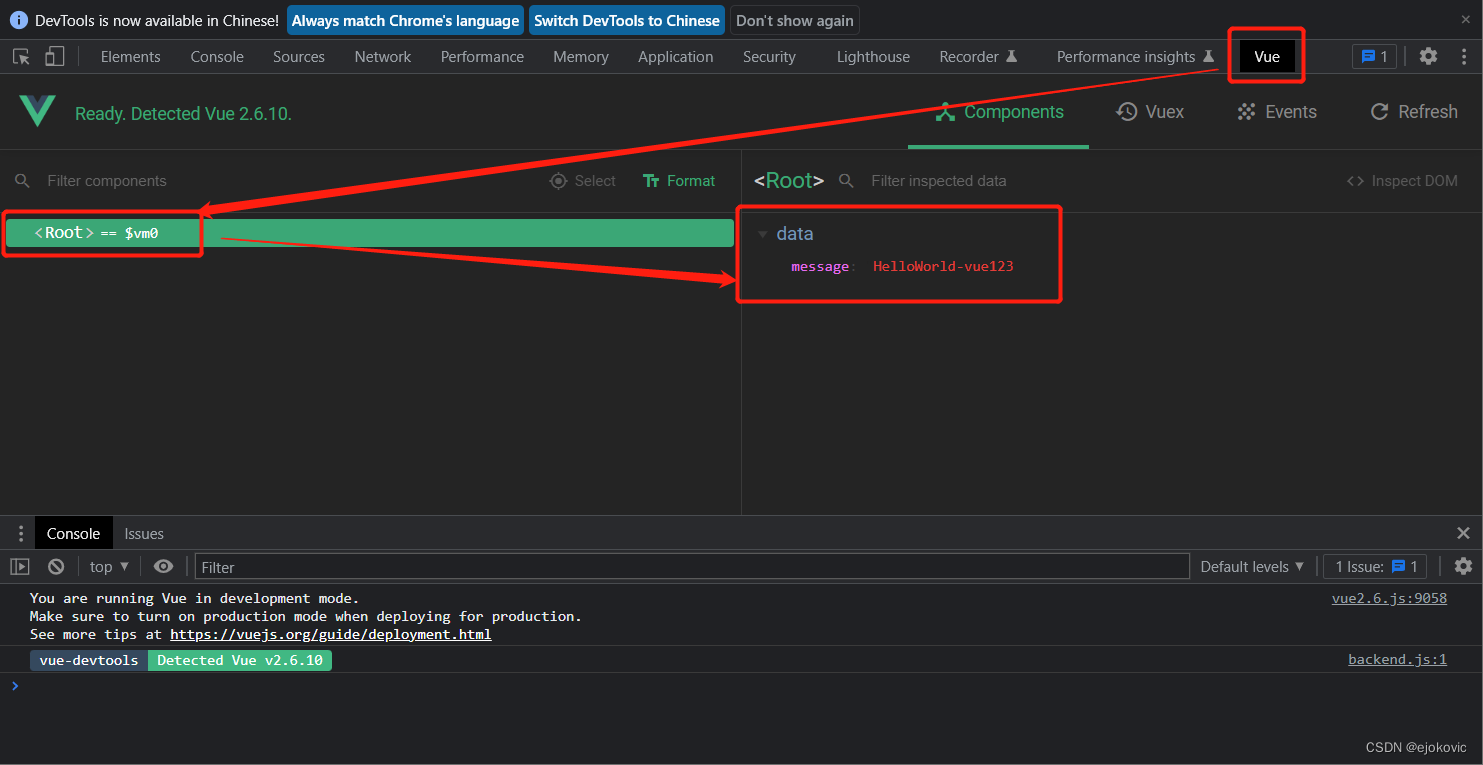Open the vuejs.org deployment guide link
The width and height of the screenshot is (1483, 765).
(330, 634)
